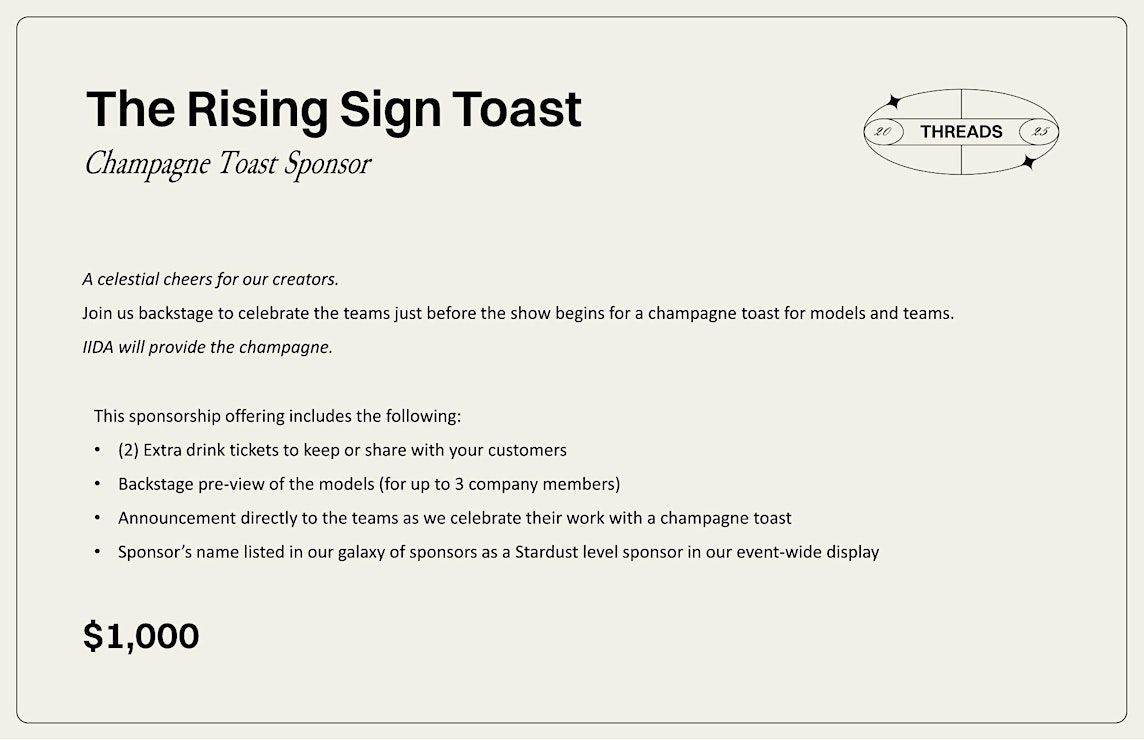The height and width of the screenshot is (740, 1144).
Task: Click the $1,000 price text
Action: pyautogui.click(x=141, y=636)
